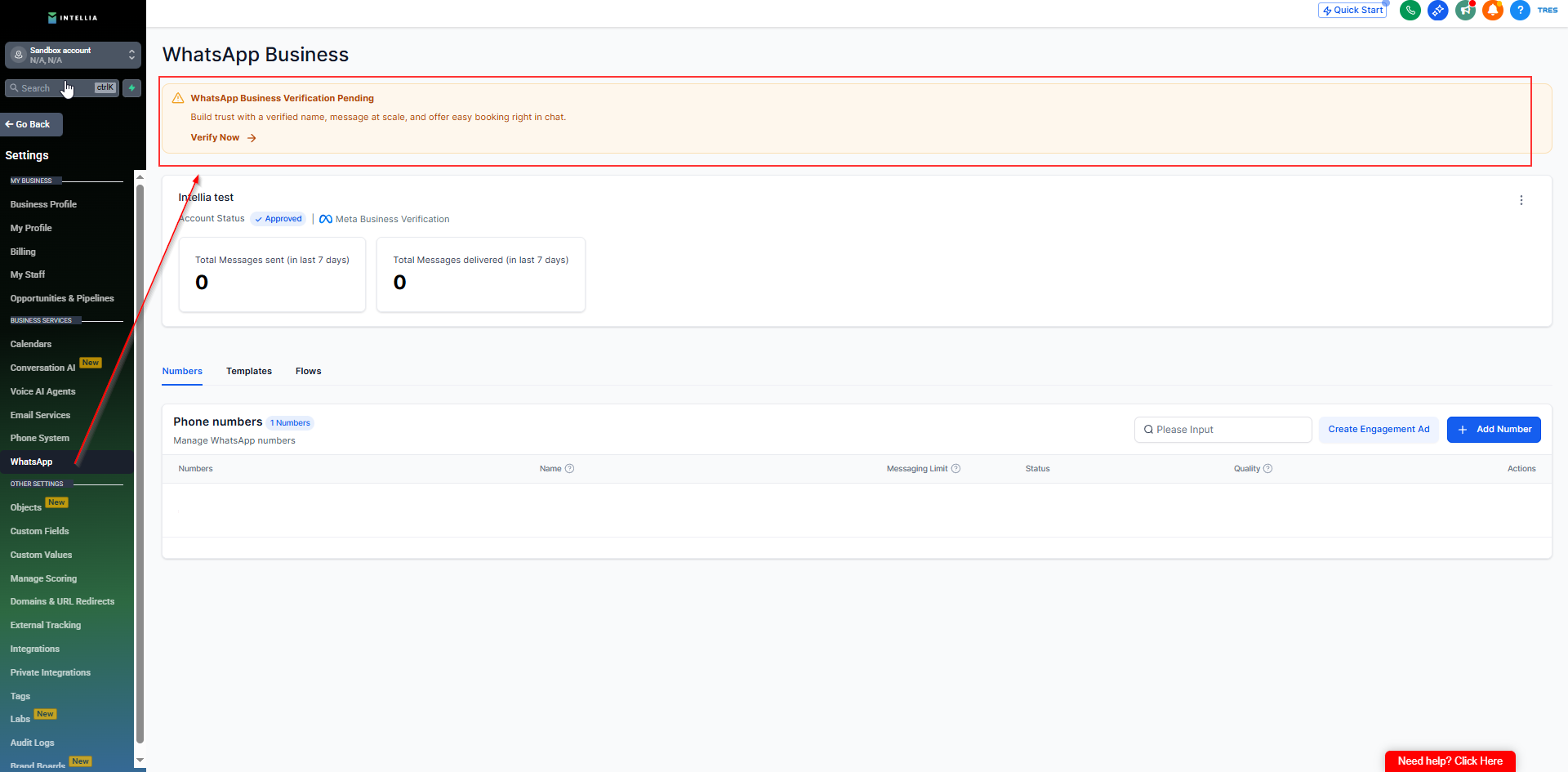Click the blue question mark help icon
This screenshot has width=1568, height=772.
[1521, 11]
